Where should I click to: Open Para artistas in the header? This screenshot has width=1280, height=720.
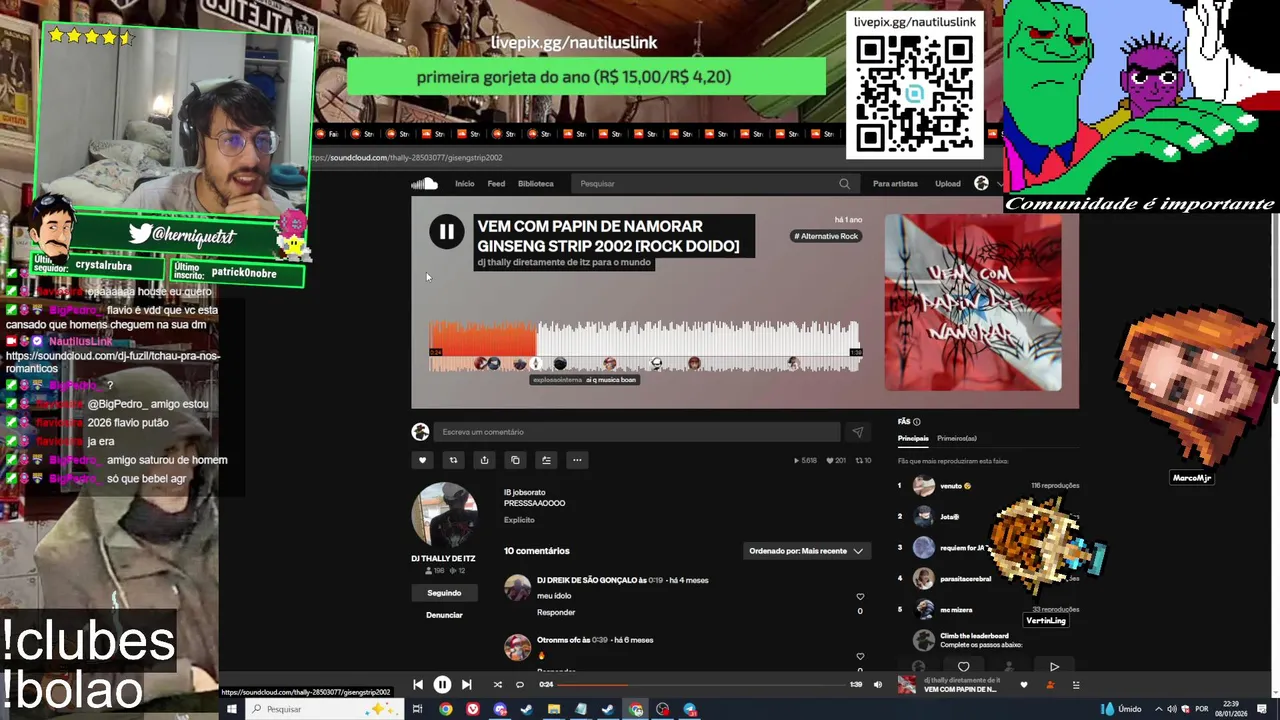tap(895, 184)
